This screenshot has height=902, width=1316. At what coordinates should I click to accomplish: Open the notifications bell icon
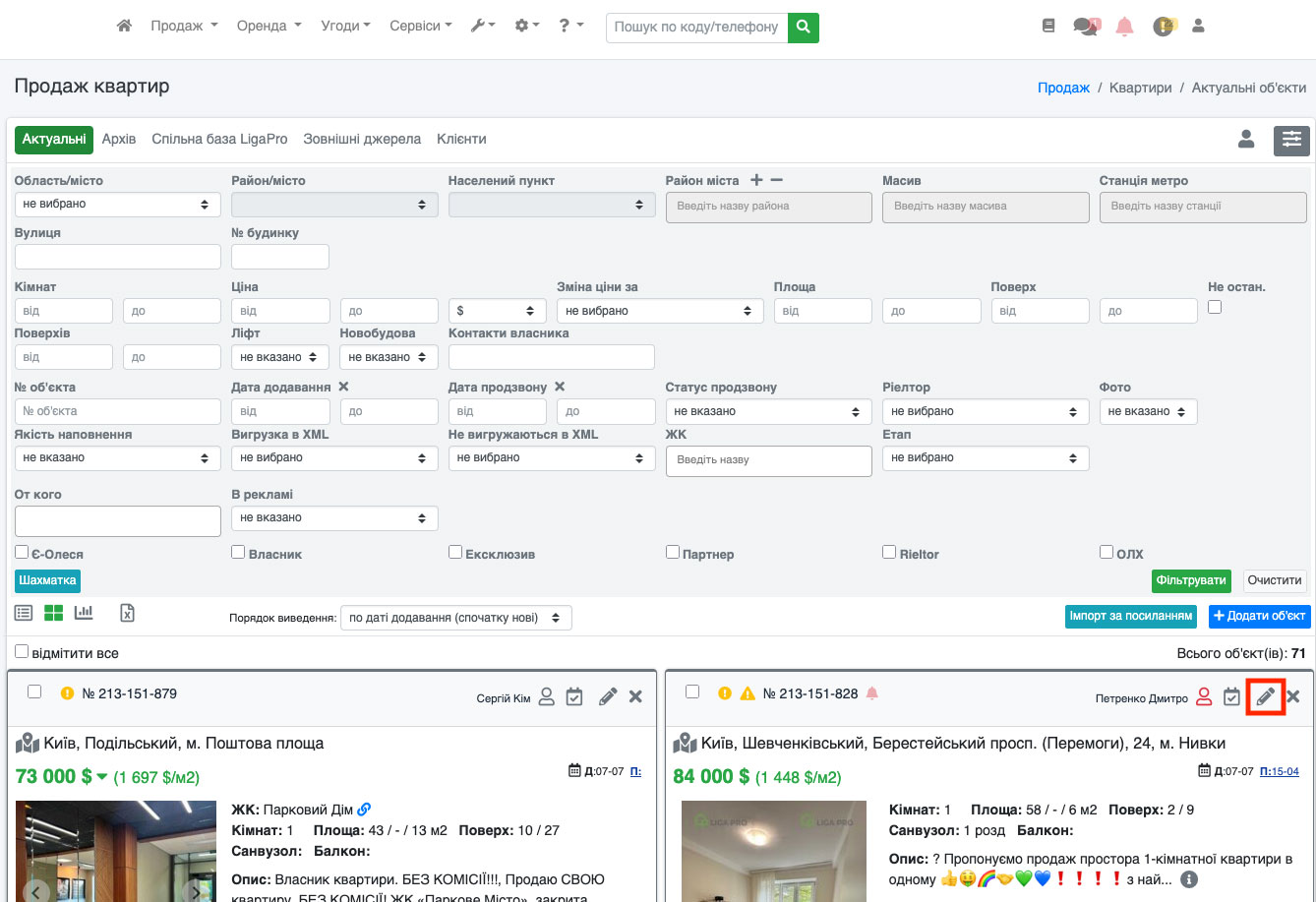(1124, 28)
